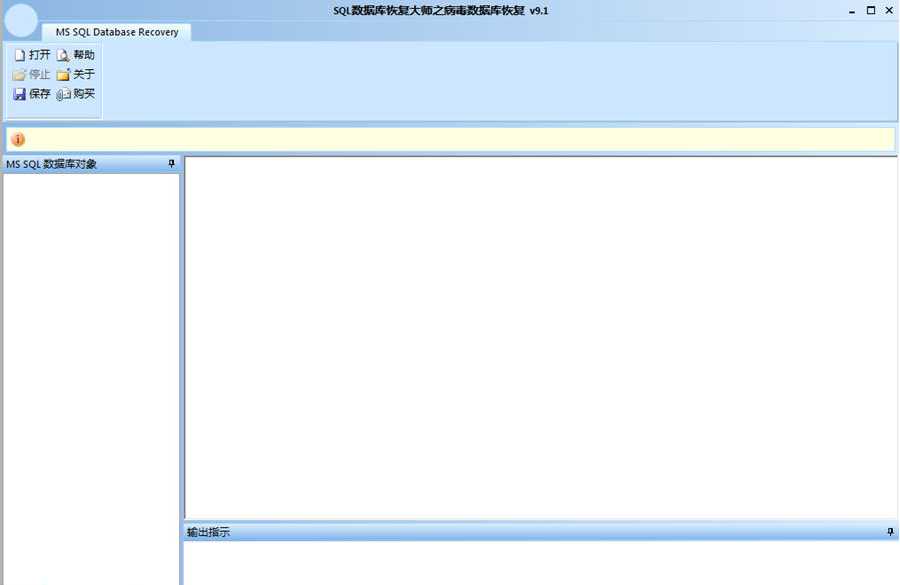The height and width of the screenshot is (585, 900).
Task: Click inside the output log area
Action: 541,563
